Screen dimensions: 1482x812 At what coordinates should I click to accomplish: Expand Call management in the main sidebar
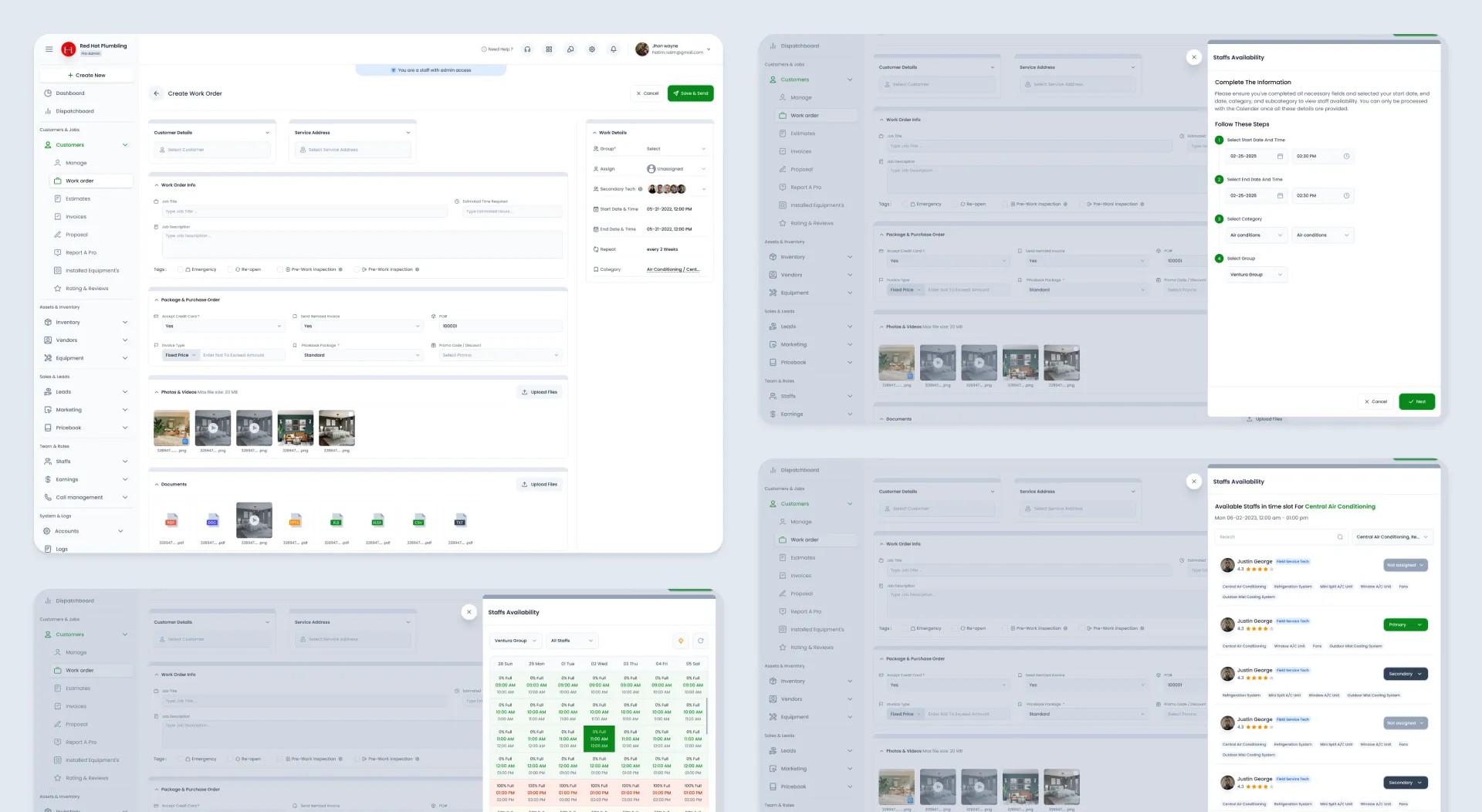tap(125, 498)
